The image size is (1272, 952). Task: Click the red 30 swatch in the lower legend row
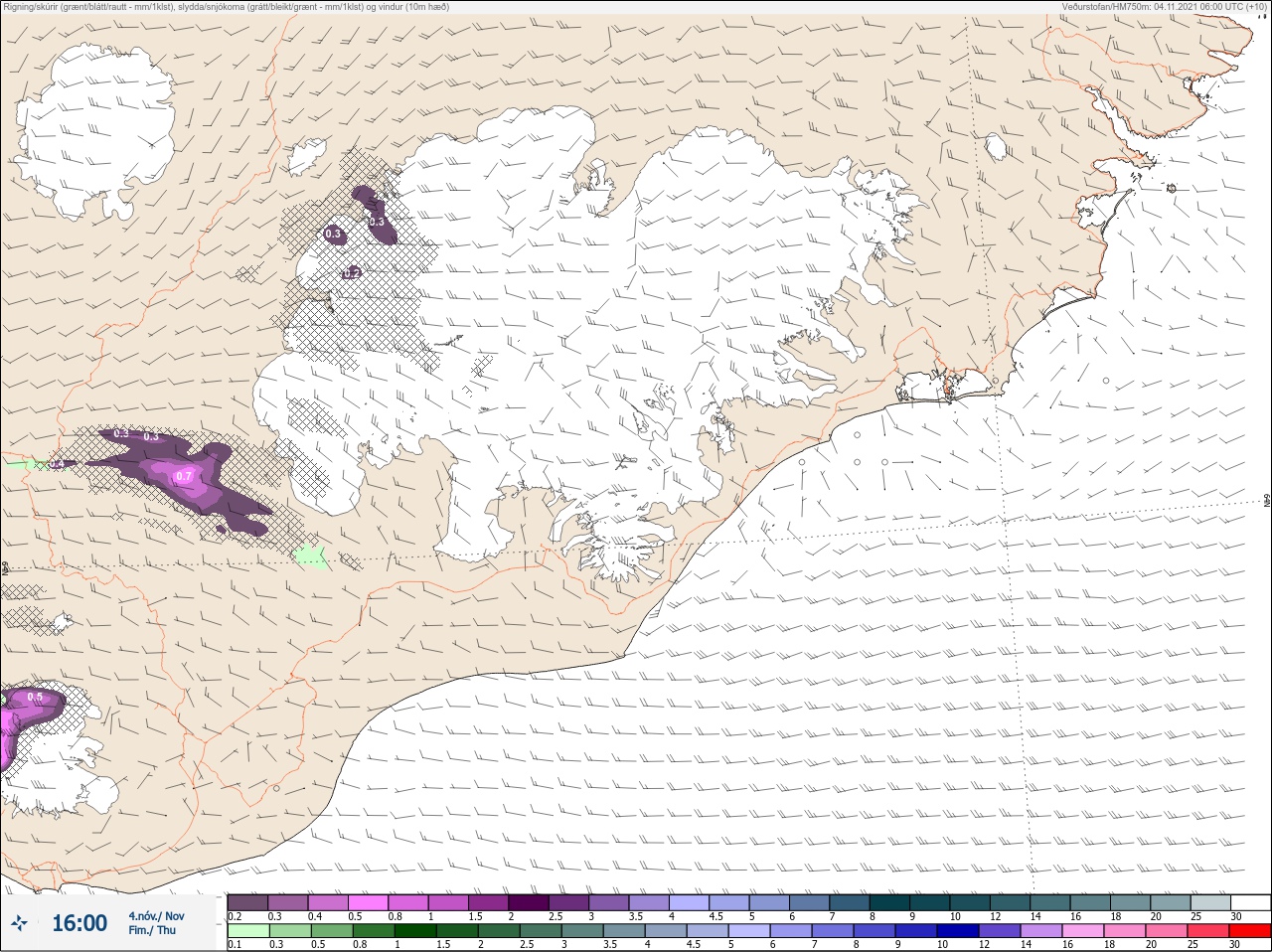1251,931
